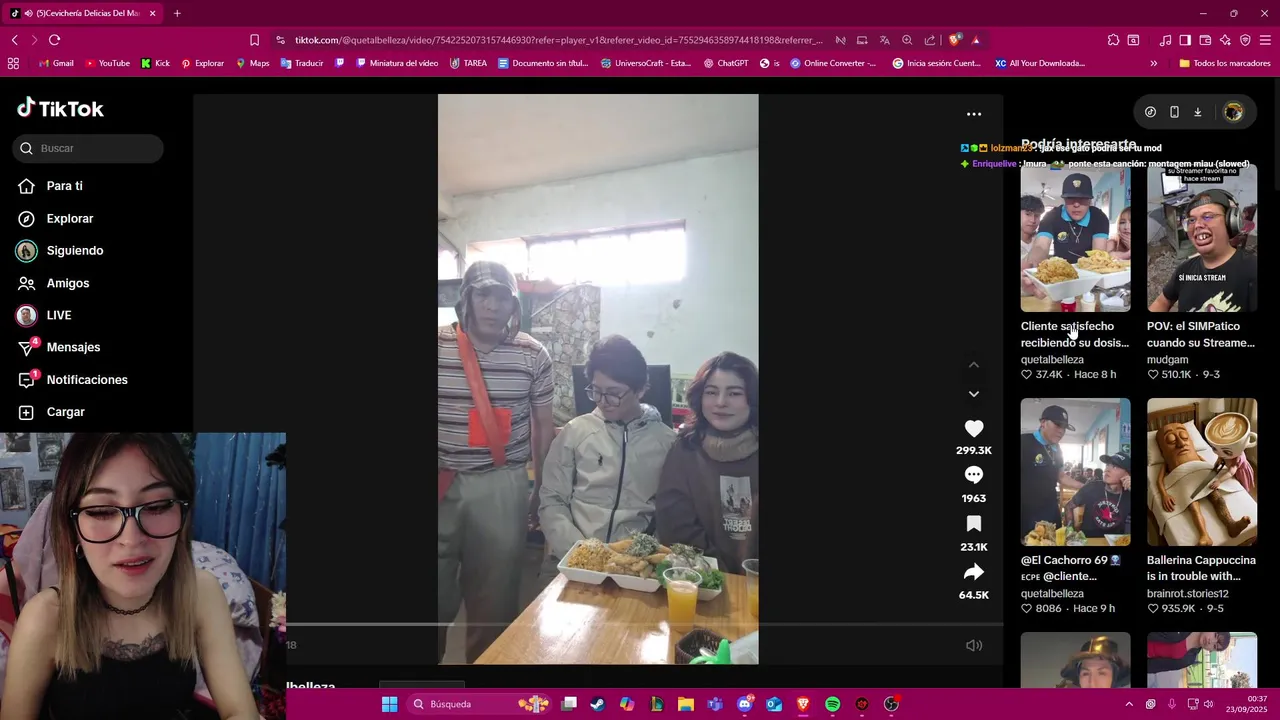
Task: Open the Maps bookmark
Action: click(x=253, y=63)
